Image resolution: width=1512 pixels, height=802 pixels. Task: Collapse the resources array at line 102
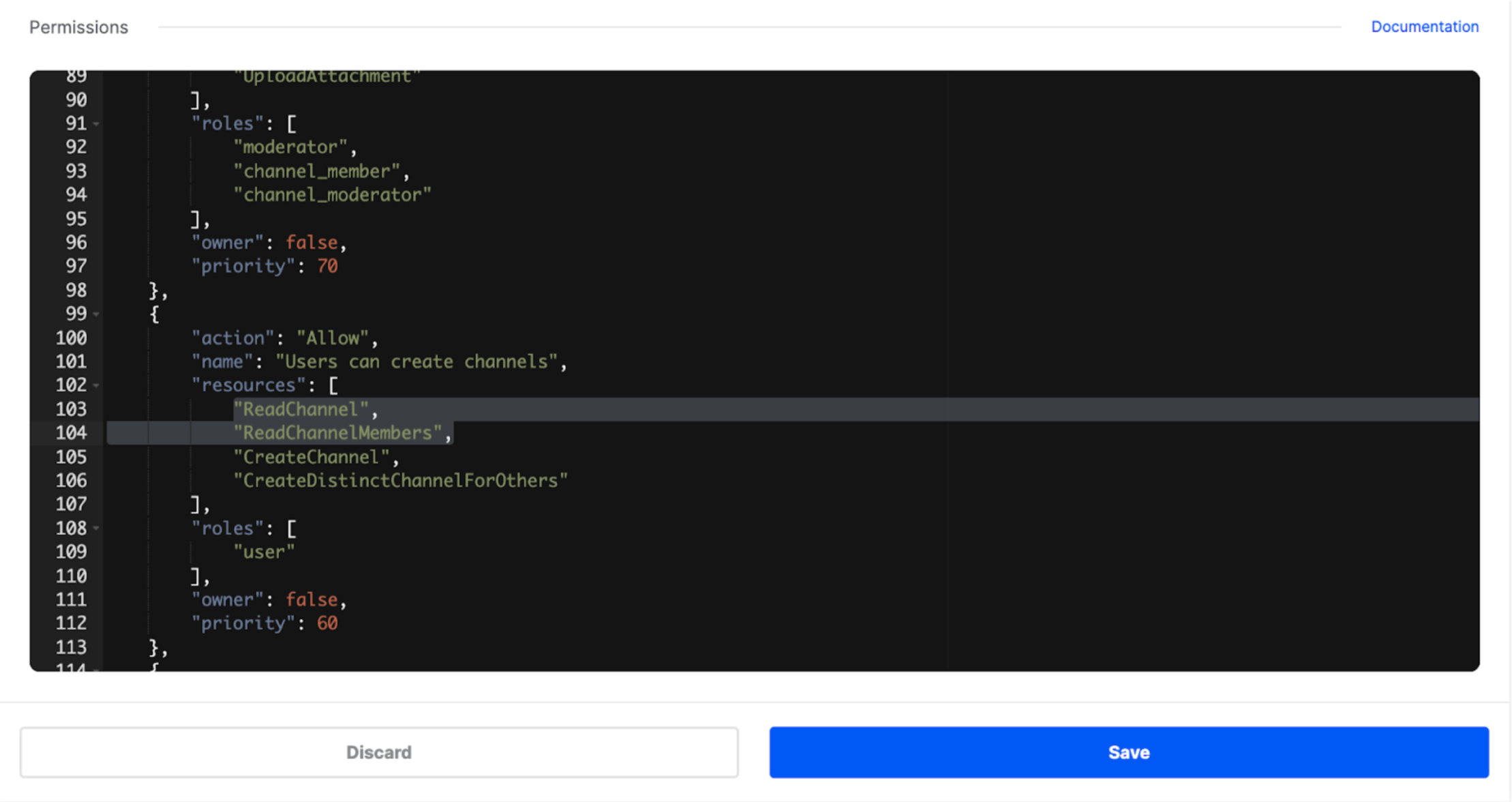95,385
